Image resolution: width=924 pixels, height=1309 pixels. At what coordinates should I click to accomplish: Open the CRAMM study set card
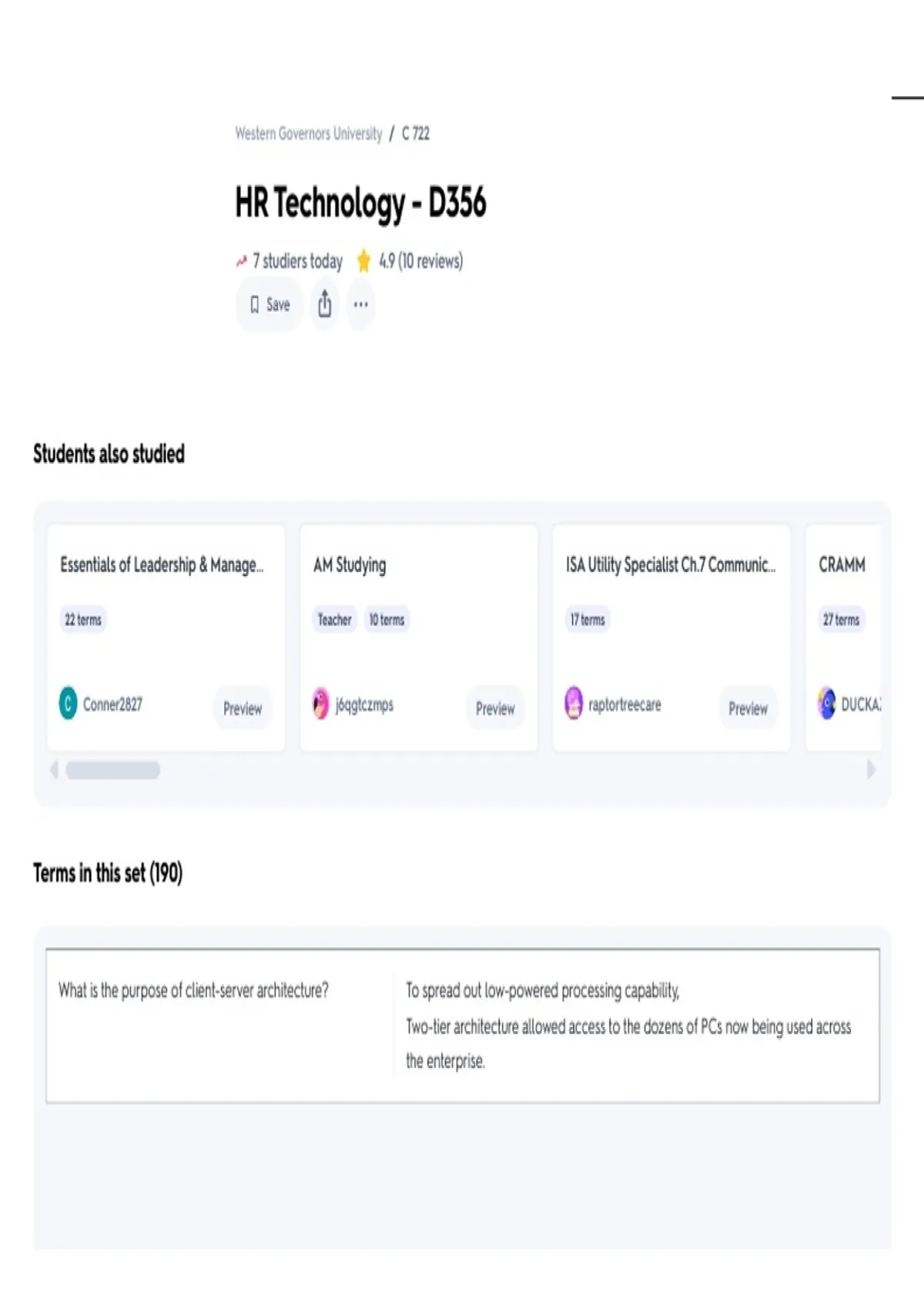842,565
